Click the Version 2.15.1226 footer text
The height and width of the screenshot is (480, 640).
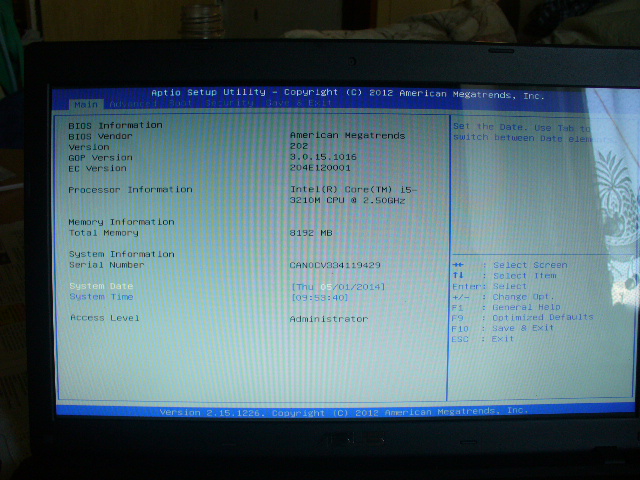click(x=344, y=412)
